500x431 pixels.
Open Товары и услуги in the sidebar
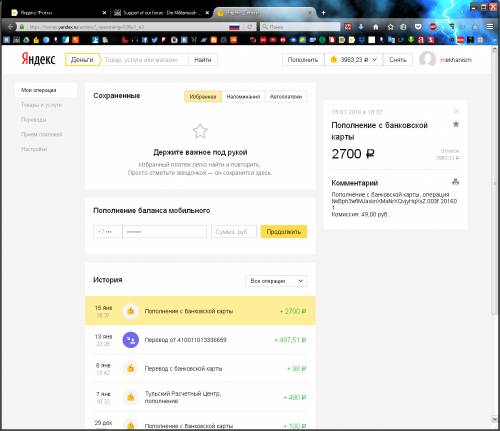[x=41, y=105]
